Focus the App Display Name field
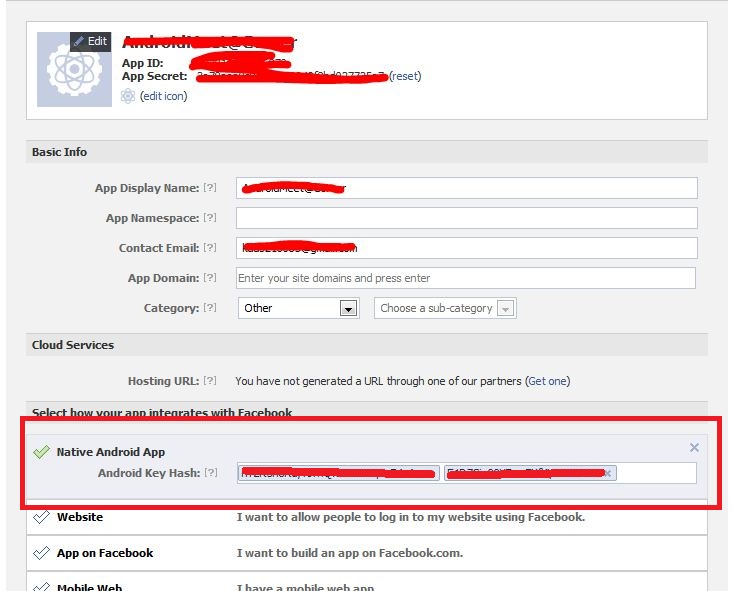Image resolution: width=733 pixels, height=591 pixels. point(467,188)
